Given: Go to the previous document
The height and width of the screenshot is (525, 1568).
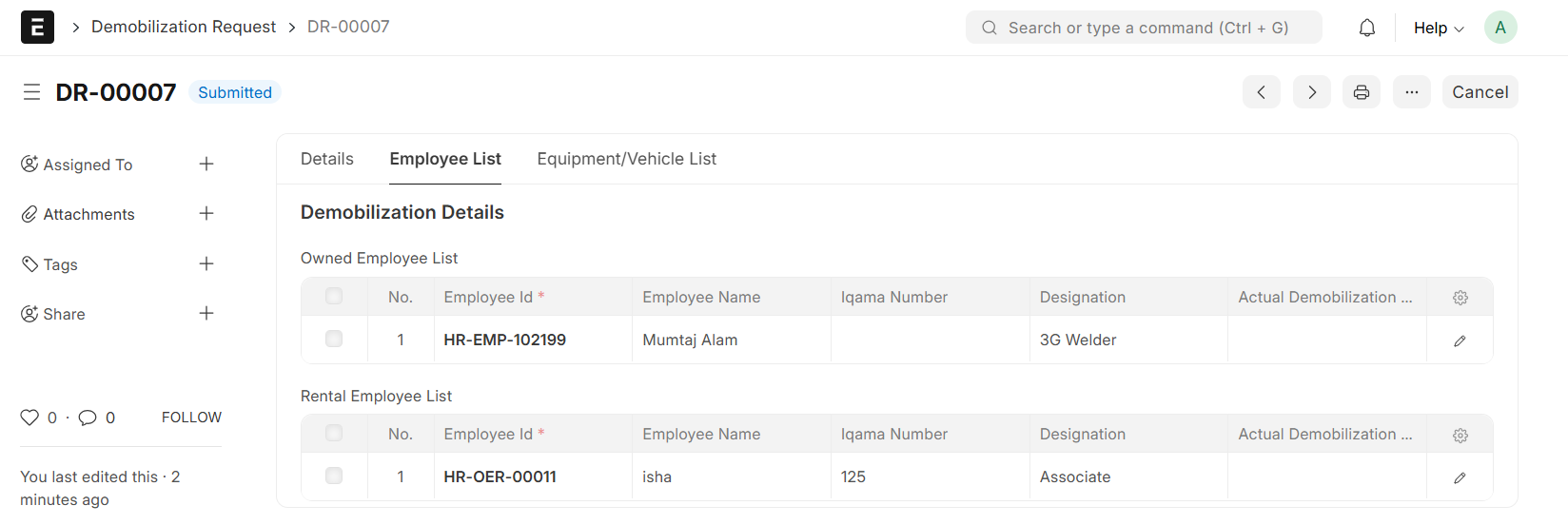Looking at the screenshot, I should [1261, 92].
